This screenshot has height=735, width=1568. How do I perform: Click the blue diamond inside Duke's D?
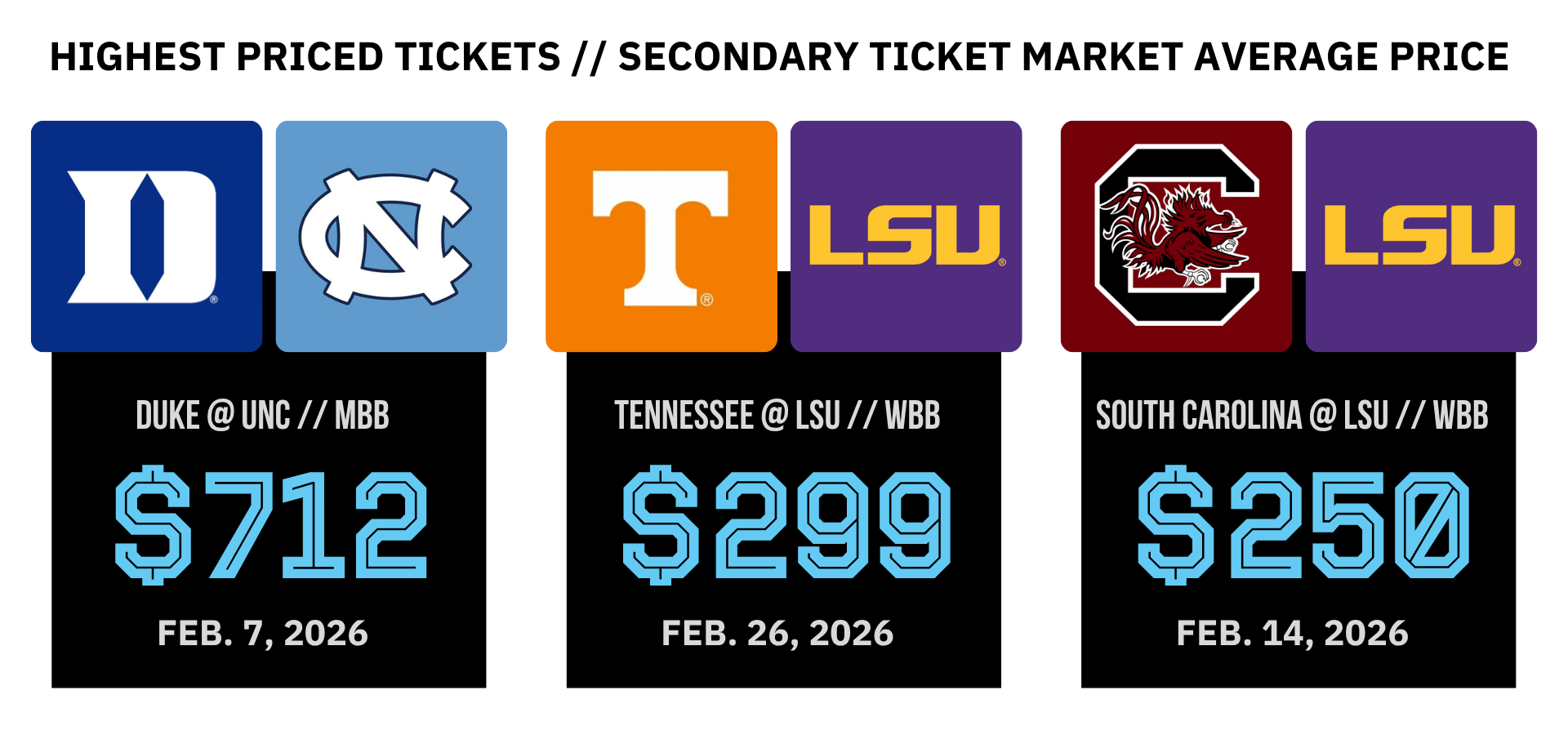[x=147, y=237]
